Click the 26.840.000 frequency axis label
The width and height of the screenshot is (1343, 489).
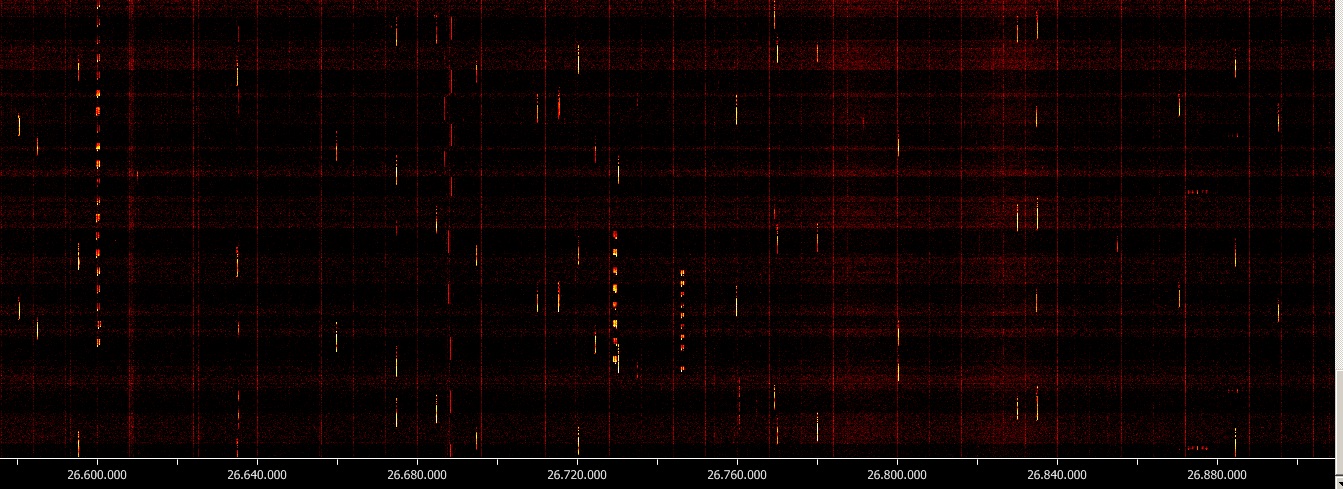click(x=1057, y=475)
